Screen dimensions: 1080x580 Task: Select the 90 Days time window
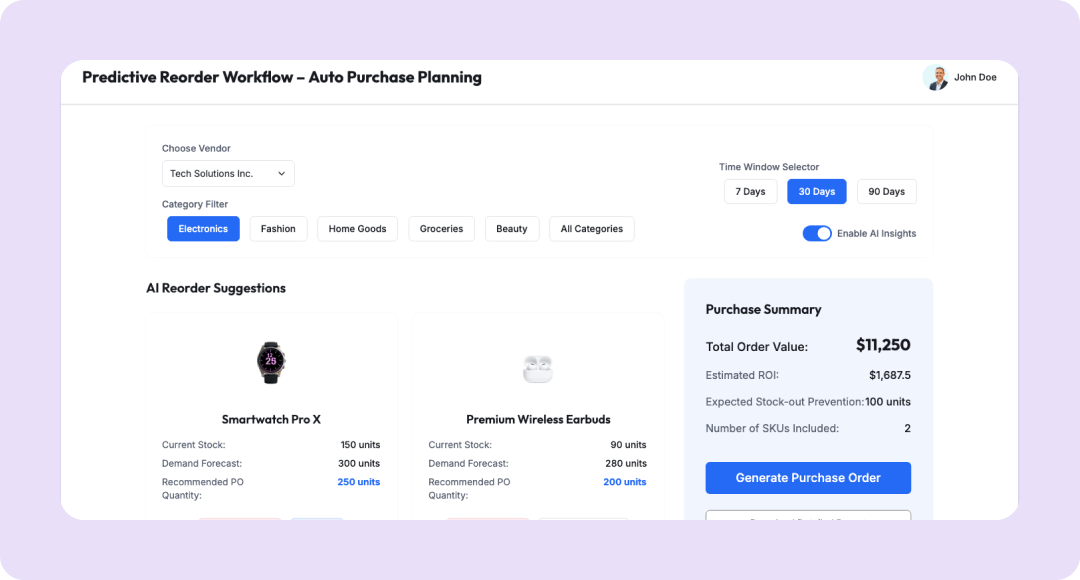pos(886,192)
